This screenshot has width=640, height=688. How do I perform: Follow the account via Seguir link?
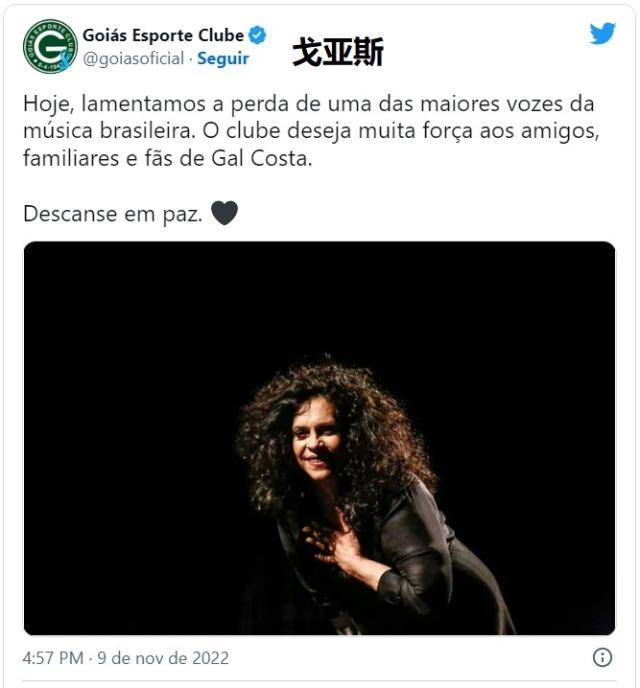pos(223,59)
